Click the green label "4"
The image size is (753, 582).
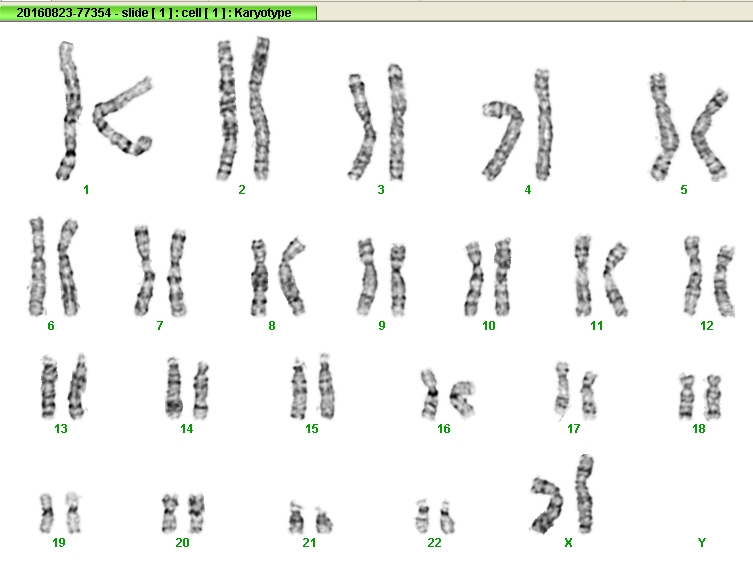[527, 190]
